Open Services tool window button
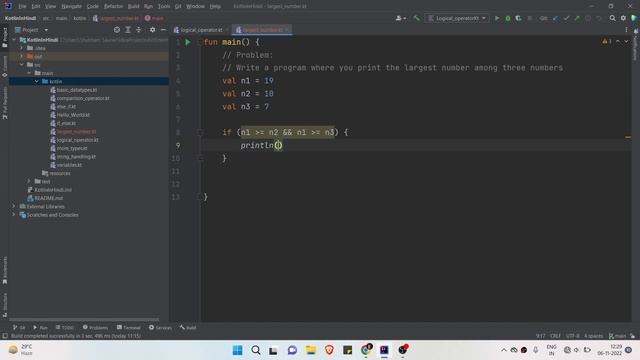Image resolution: width=640 pixels, height=360 pixels. (160, 327)
